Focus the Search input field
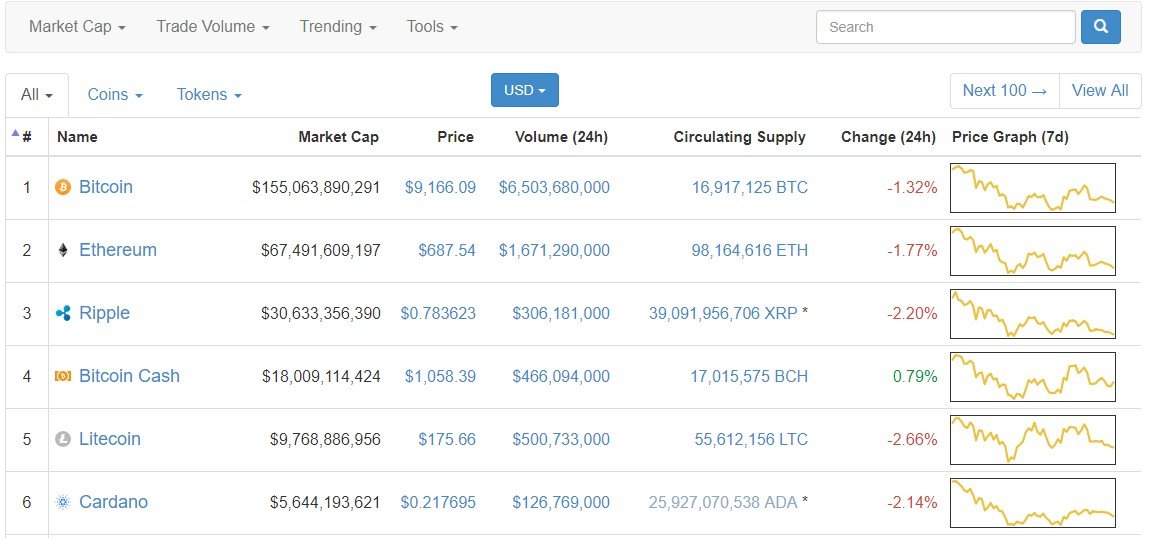Viewport: 1164px width, 538px height. point(946,27)
